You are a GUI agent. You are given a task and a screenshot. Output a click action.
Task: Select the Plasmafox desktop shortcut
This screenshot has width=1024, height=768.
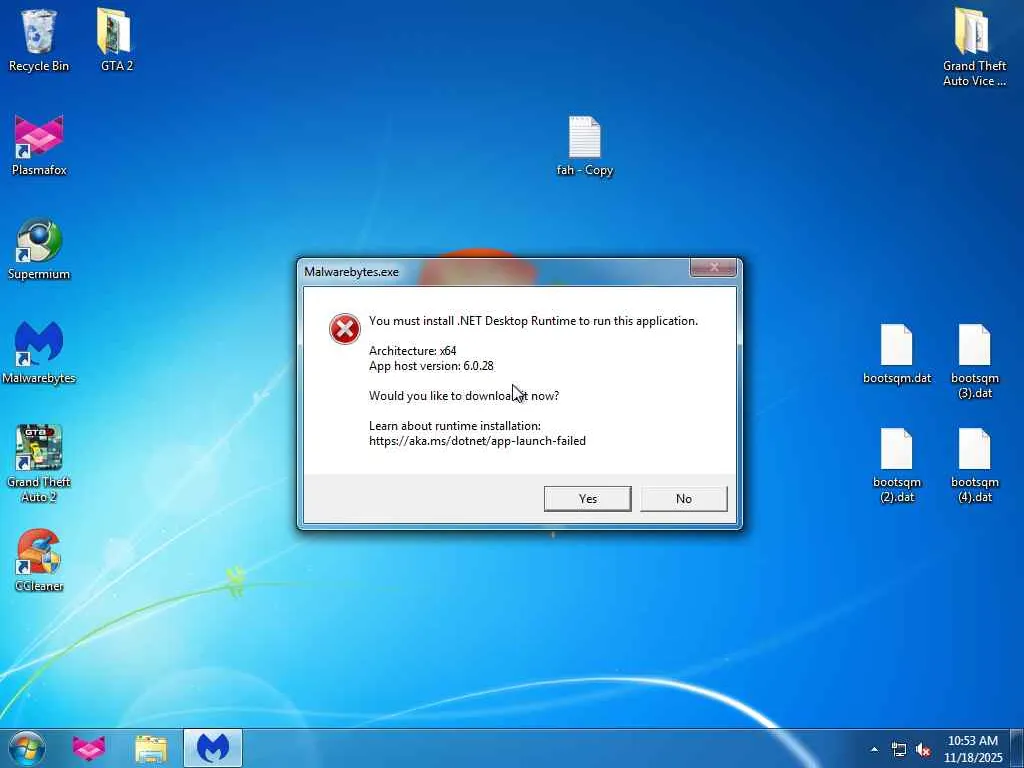[x=39, y=145]
